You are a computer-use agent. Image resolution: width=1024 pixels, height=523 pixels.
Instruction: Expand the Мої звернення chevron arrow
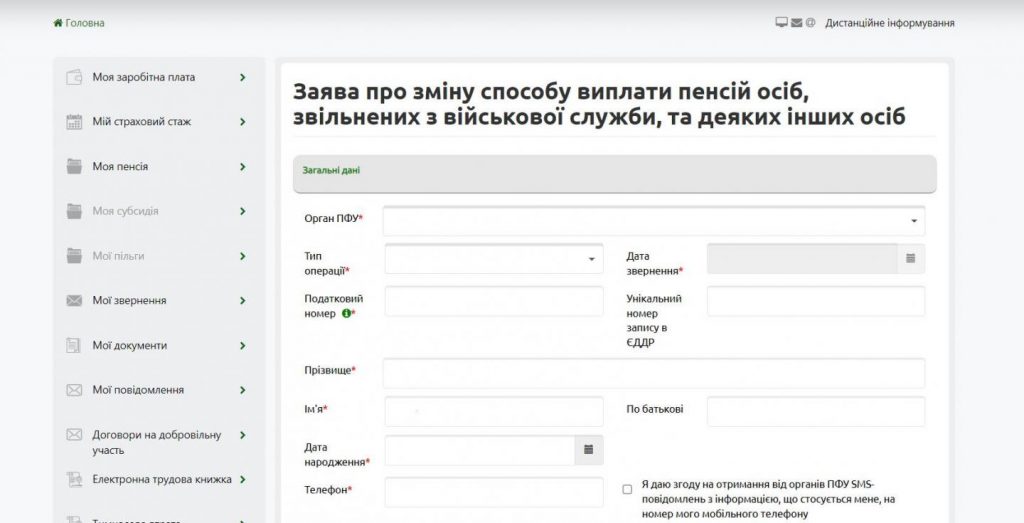pos(242,300)
